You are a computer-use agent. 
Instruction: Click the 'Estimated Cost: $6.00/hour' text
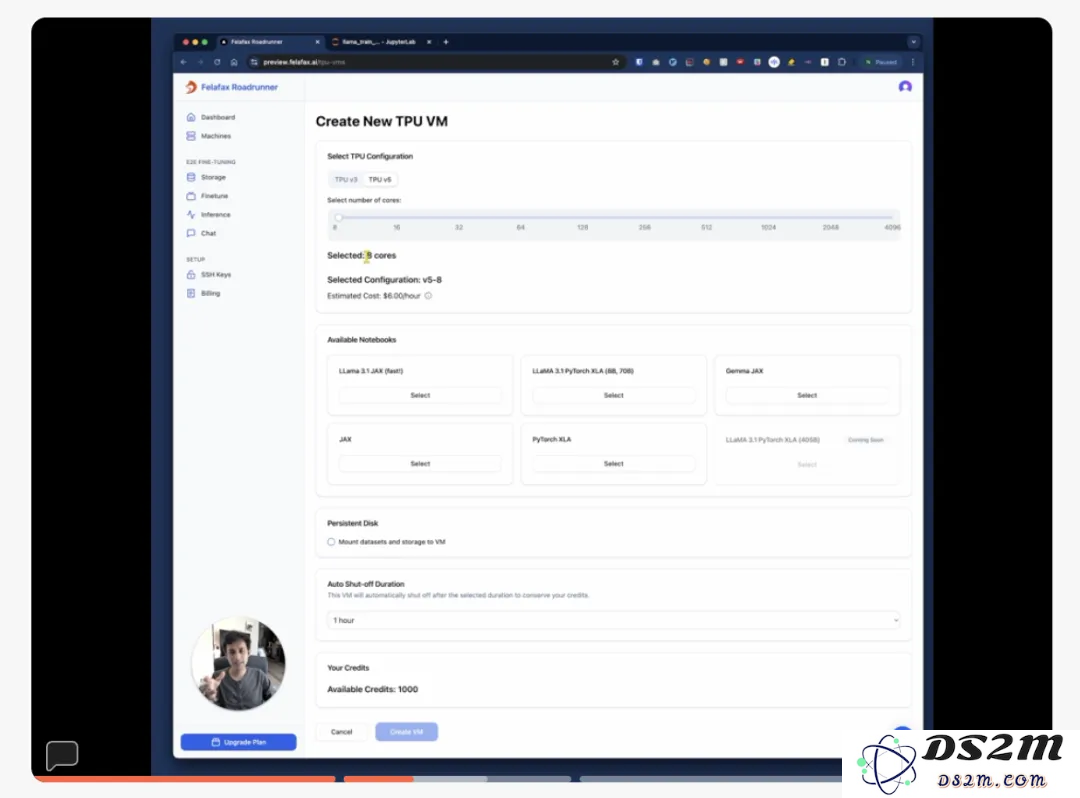[x=374, y=296]
